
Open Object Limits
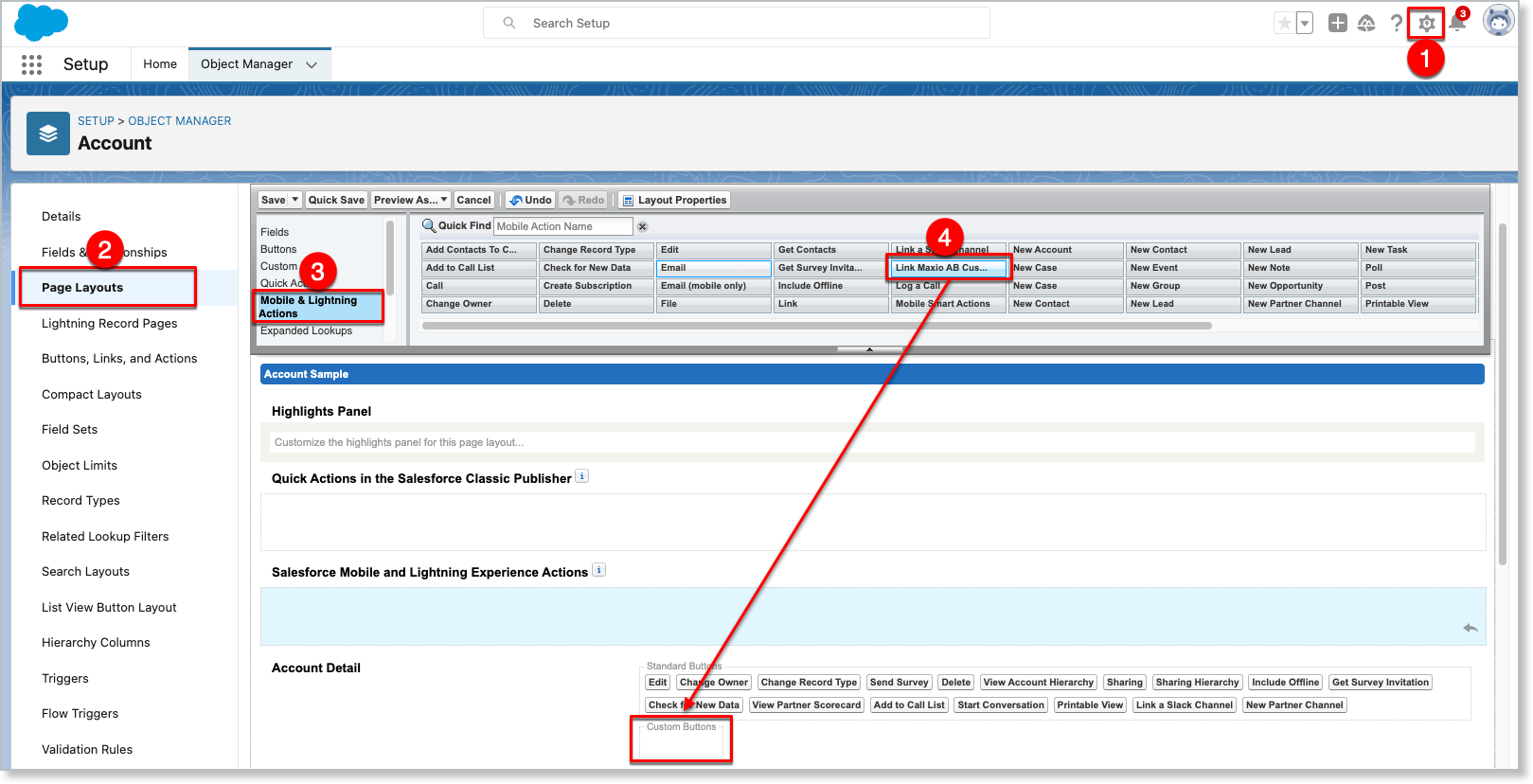[80, 466]
